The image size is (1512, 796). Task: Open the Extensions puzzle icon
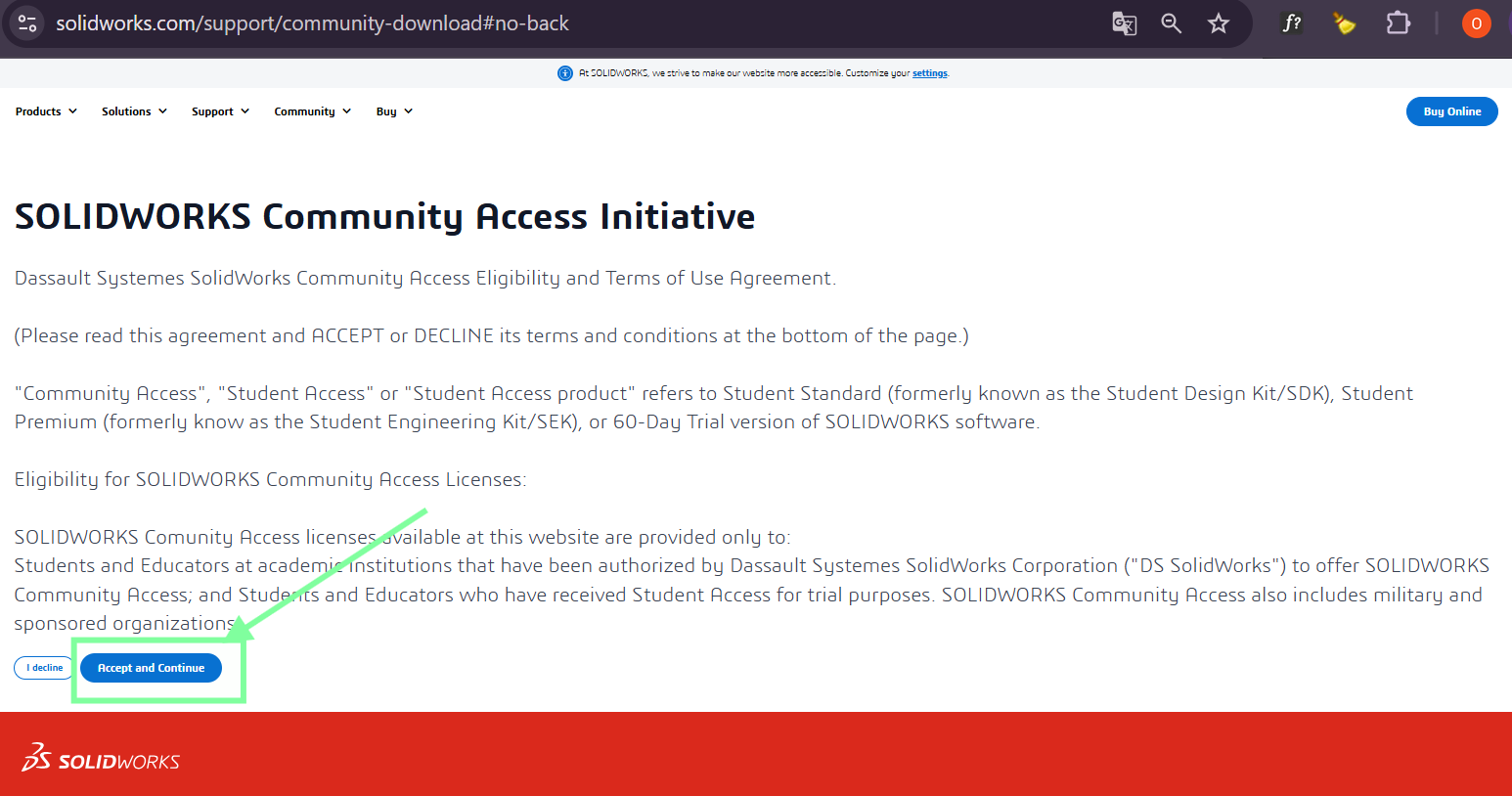point(1399,23)
